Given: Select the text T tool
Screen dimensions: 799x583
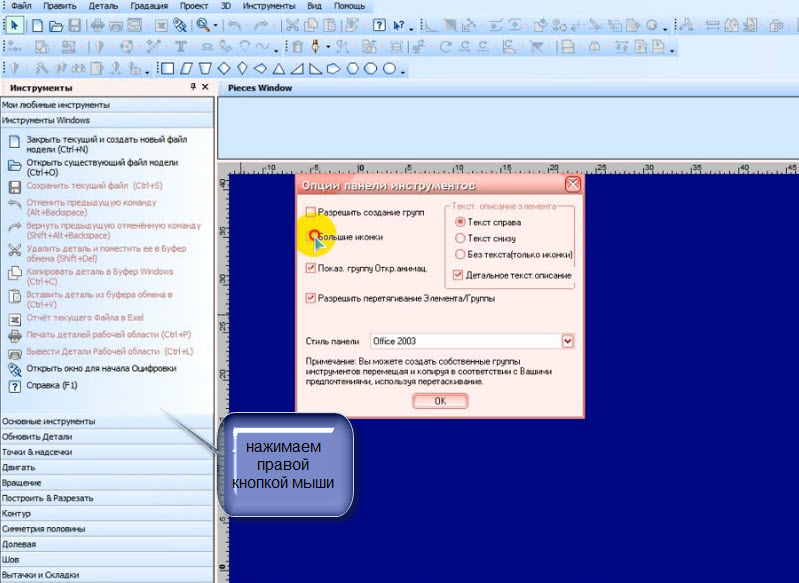Looking at the screenshot, I should coord(180,47).
